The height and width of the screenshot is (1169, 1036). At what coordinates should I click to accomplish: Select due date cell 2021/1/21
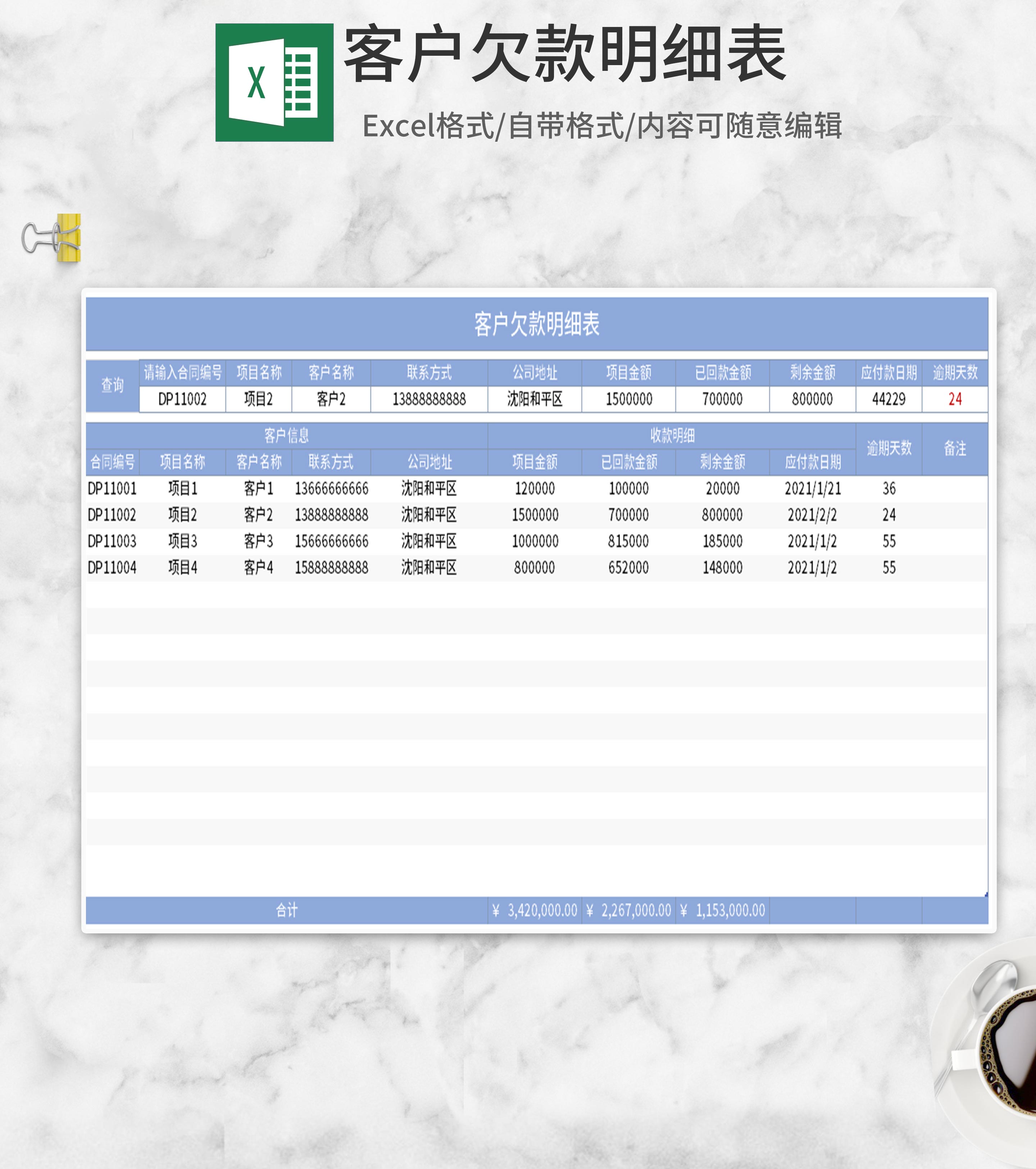[x=812, y=488]
